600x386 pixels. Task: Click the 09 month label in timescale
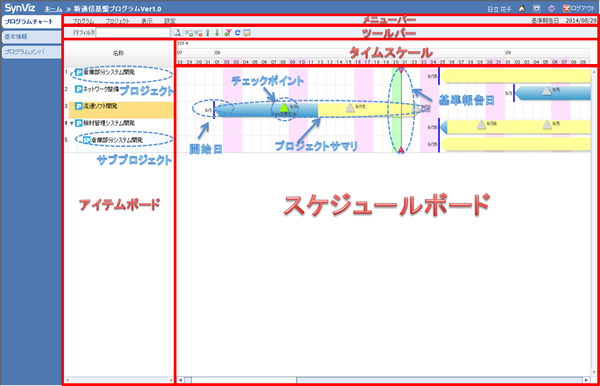pos(508,52)
